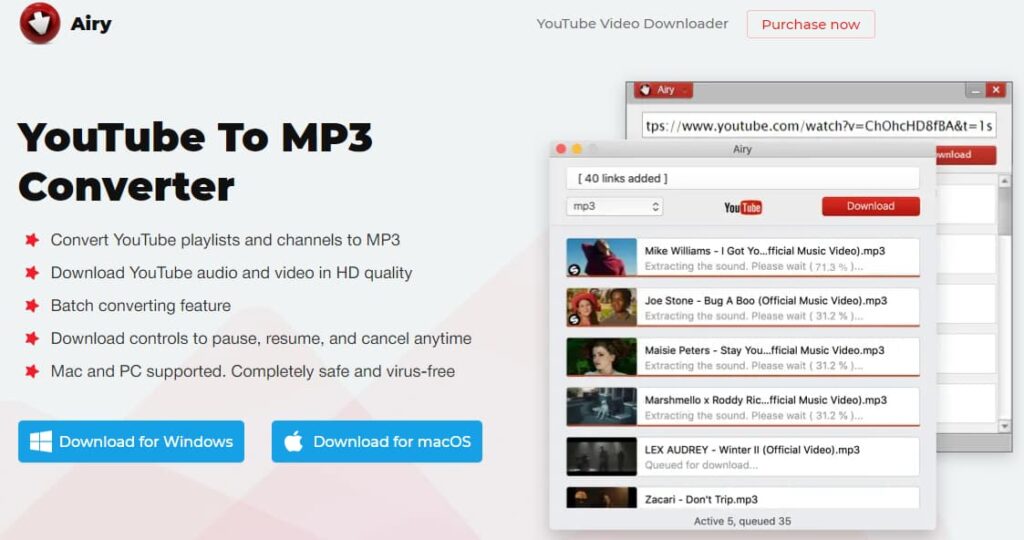Image resolution: width=1024 pixels, height=540 pixels.
Task: Open the mp3 format dropdown
Action: 614,207
